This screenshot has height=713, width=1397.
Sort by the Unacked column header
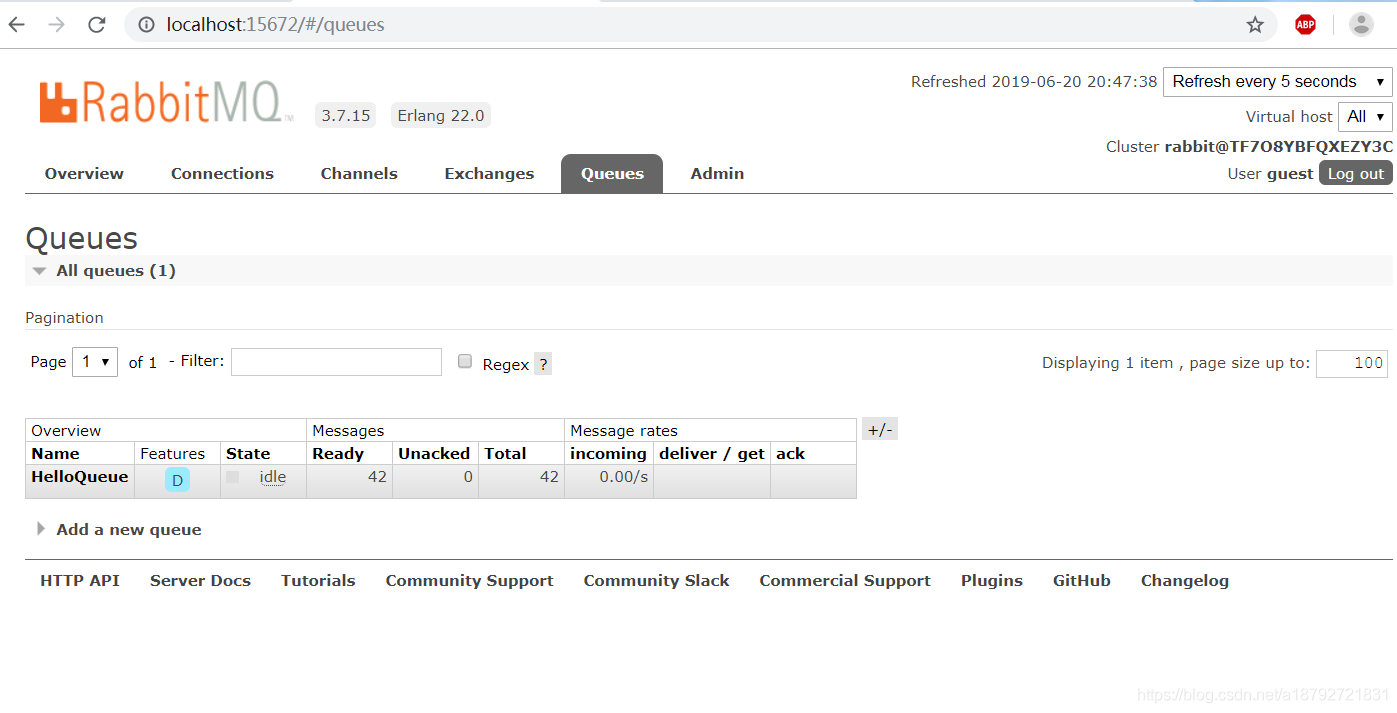[x=434, y=454]
